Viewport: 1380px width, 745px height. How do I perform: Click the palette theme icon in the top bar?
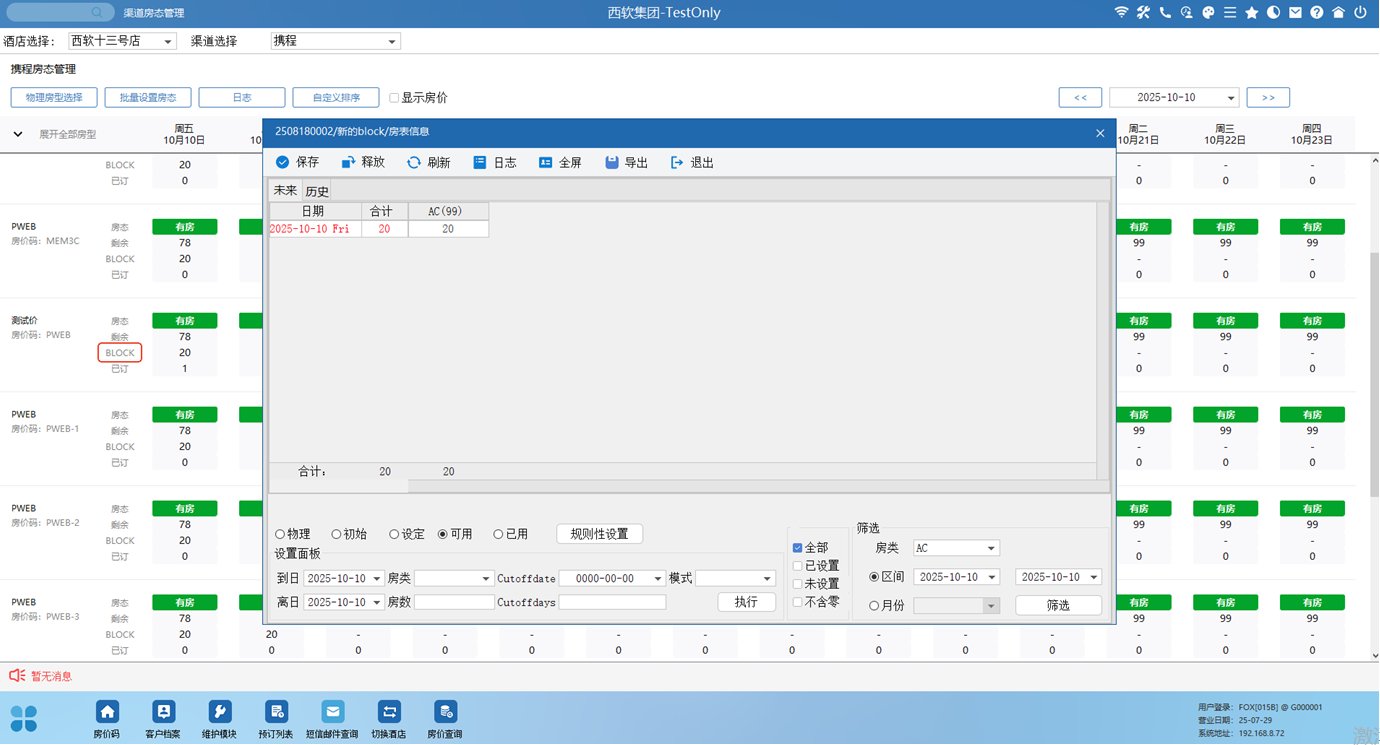[1208, 13]
